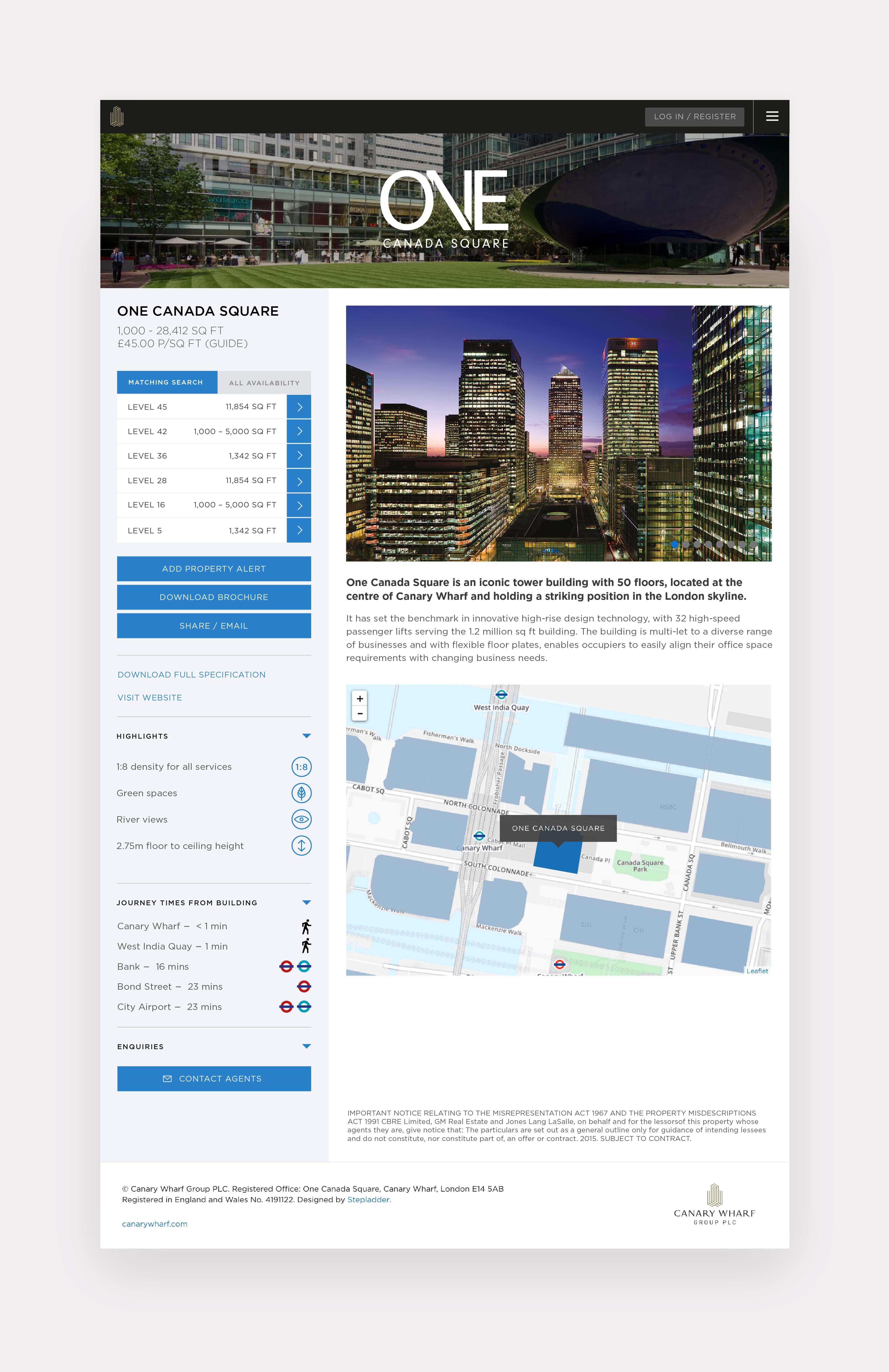Click the floor to ceiling height icon

301,846
